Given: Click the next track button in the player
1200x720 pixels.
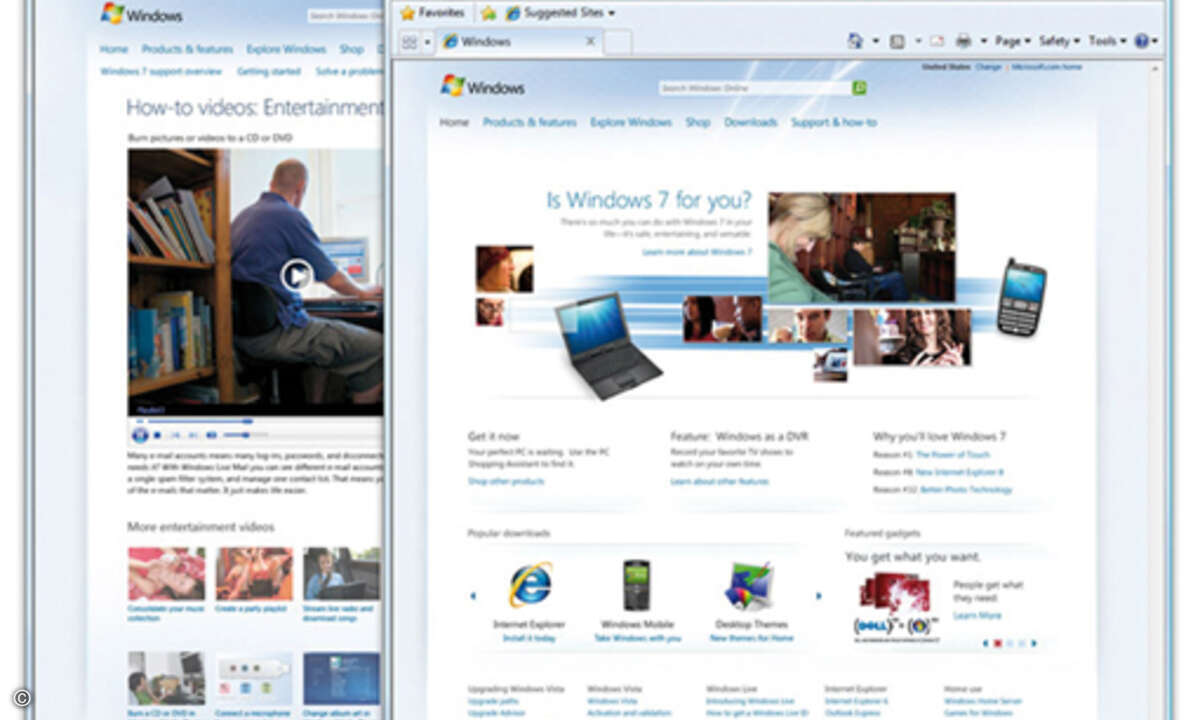Looking at the screenshot, I should click(x=193, y=435).
